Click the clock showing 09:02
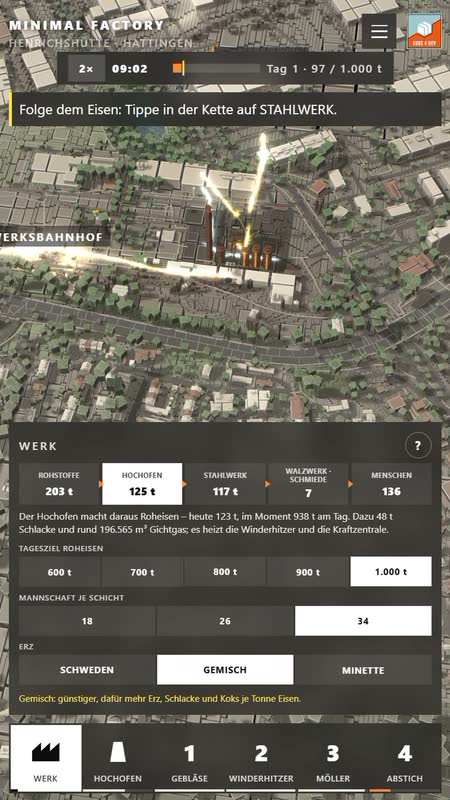This screenshot has width=450, height=800. (130, 69)
